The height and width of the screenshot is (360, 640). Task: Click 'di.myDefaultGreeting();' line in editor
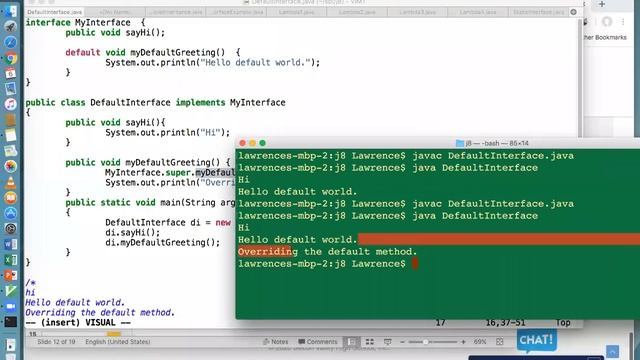pos(162,242)
